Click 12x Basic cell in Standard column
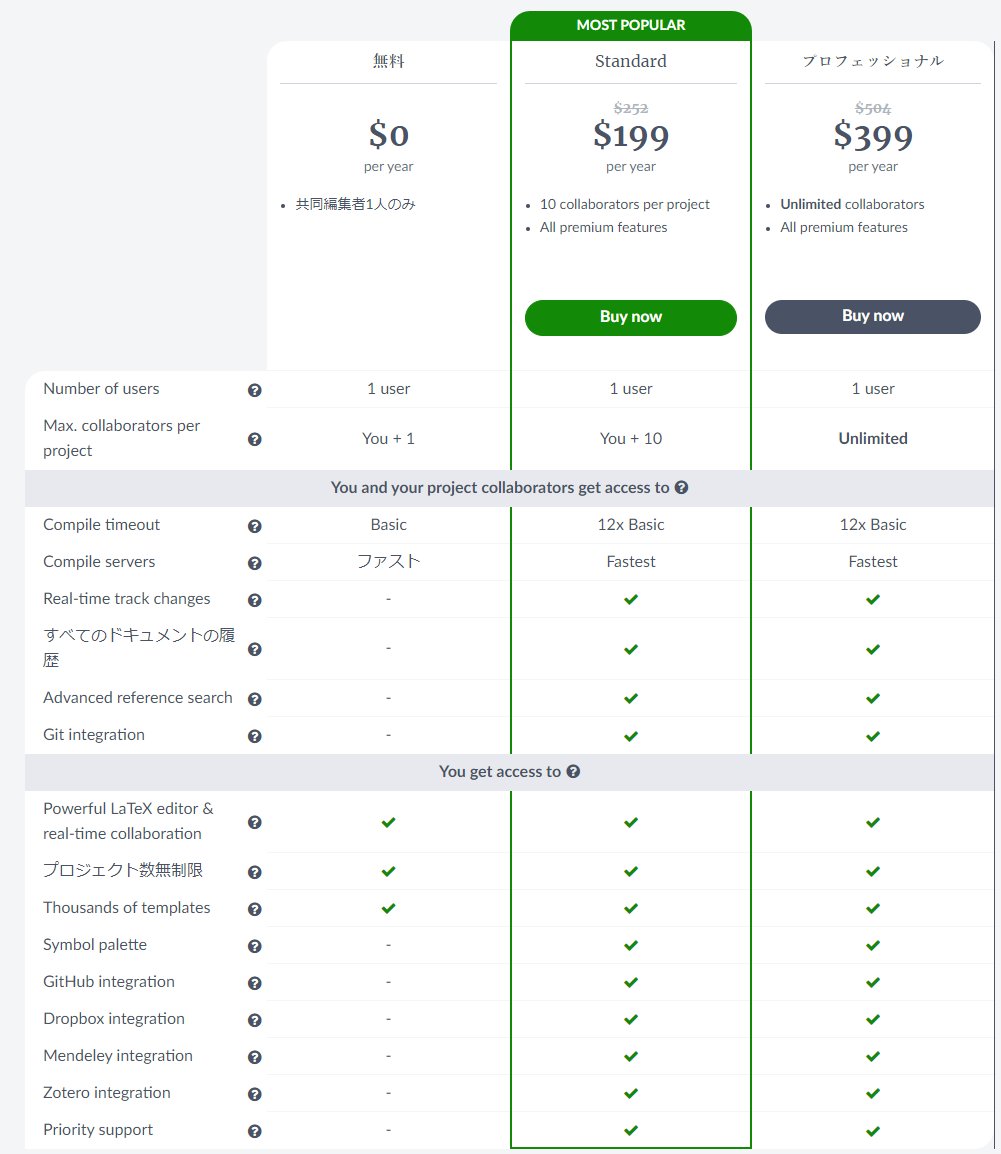This screenshot has width=1001, height=1154. point(631,525)
